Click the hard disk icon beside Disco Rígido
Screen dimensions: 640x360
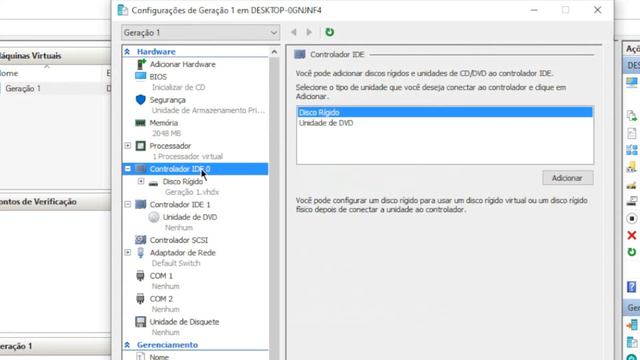153,182
